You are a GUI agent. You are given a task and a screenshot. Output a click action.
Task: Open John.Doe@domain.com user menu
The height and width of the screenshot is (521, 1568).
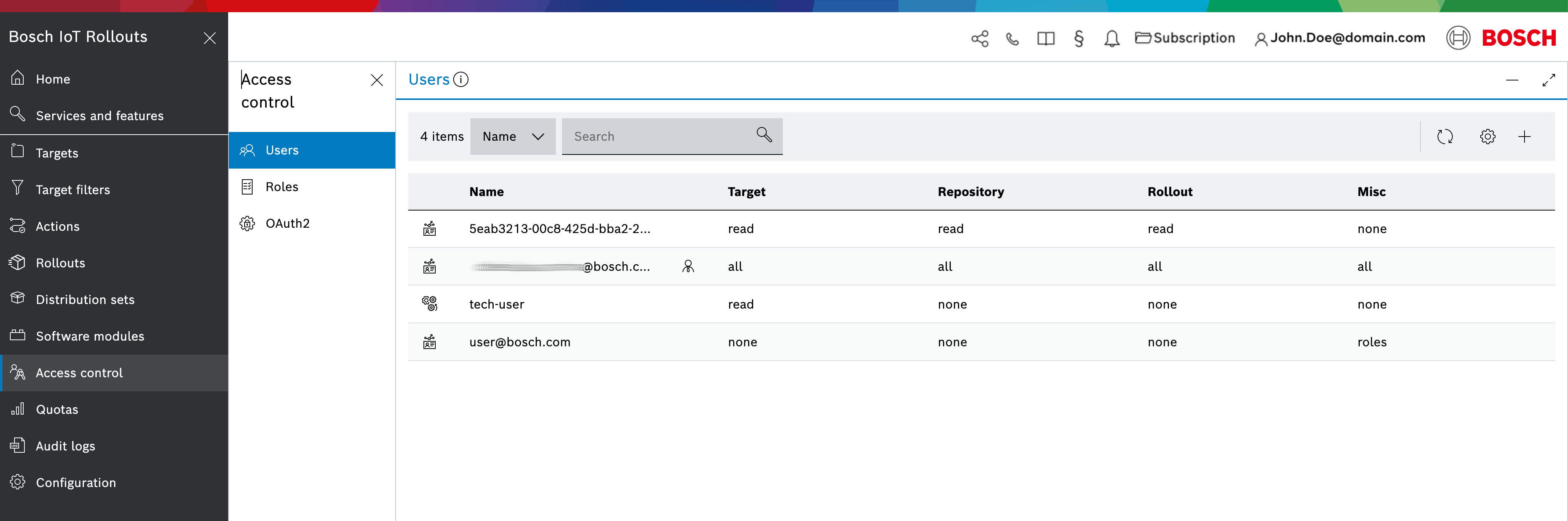1340,38
